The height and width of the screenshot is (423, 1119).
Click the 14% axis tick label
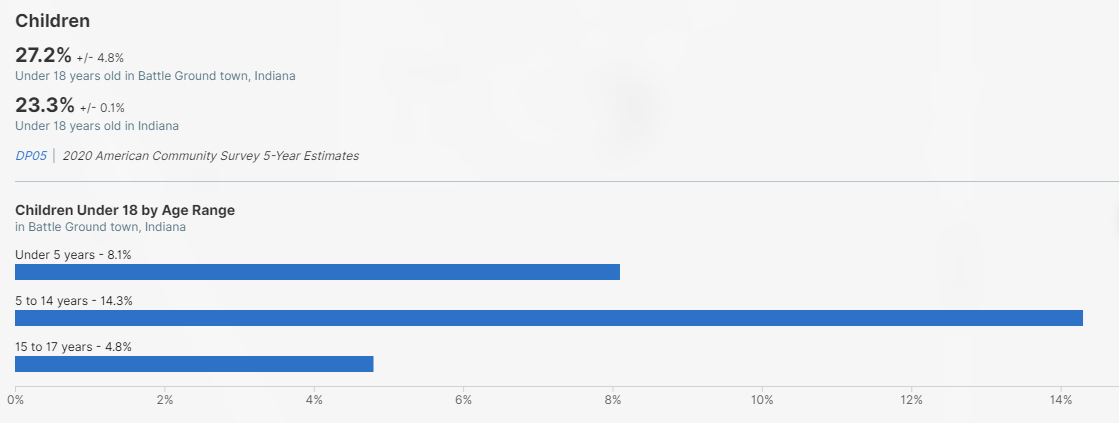1060,400
